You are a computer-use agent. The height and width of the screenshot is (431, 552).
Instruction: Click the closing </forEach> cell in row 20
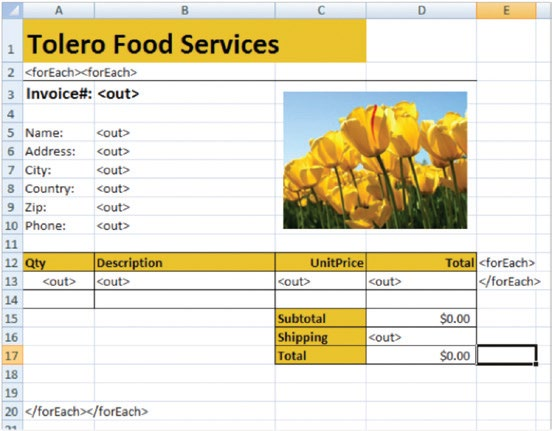click(87, 411)
